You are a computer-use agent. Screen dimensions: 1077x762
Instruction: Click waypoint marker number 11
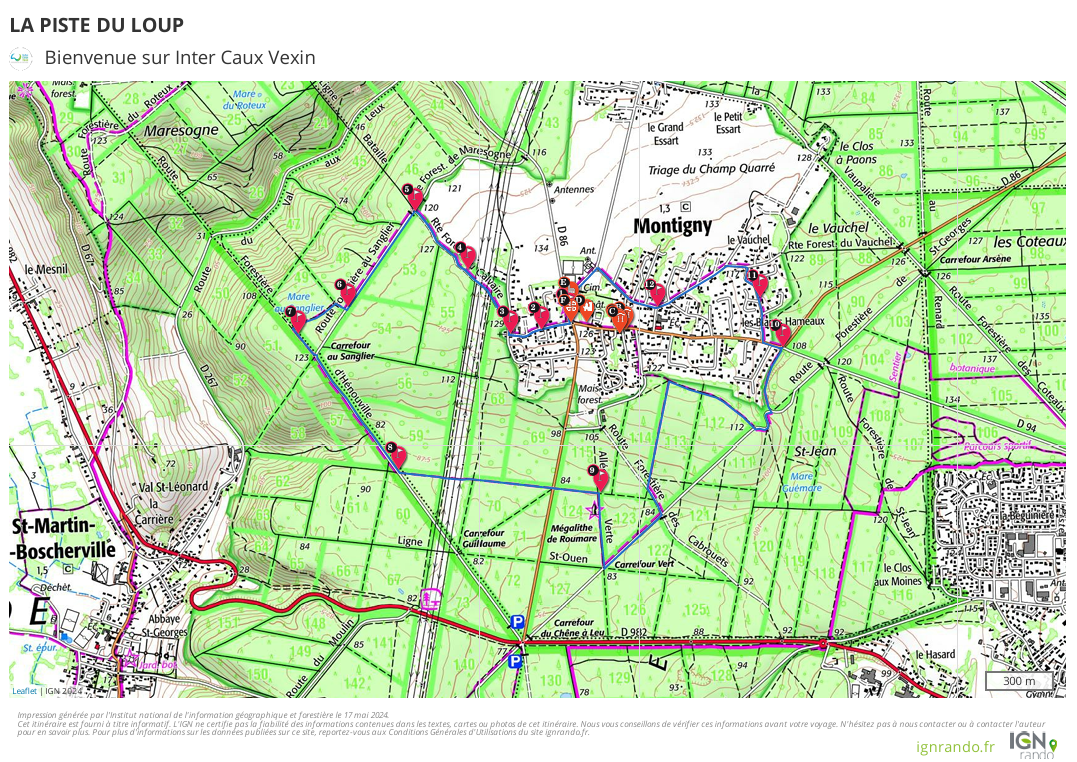click(760, 282)
